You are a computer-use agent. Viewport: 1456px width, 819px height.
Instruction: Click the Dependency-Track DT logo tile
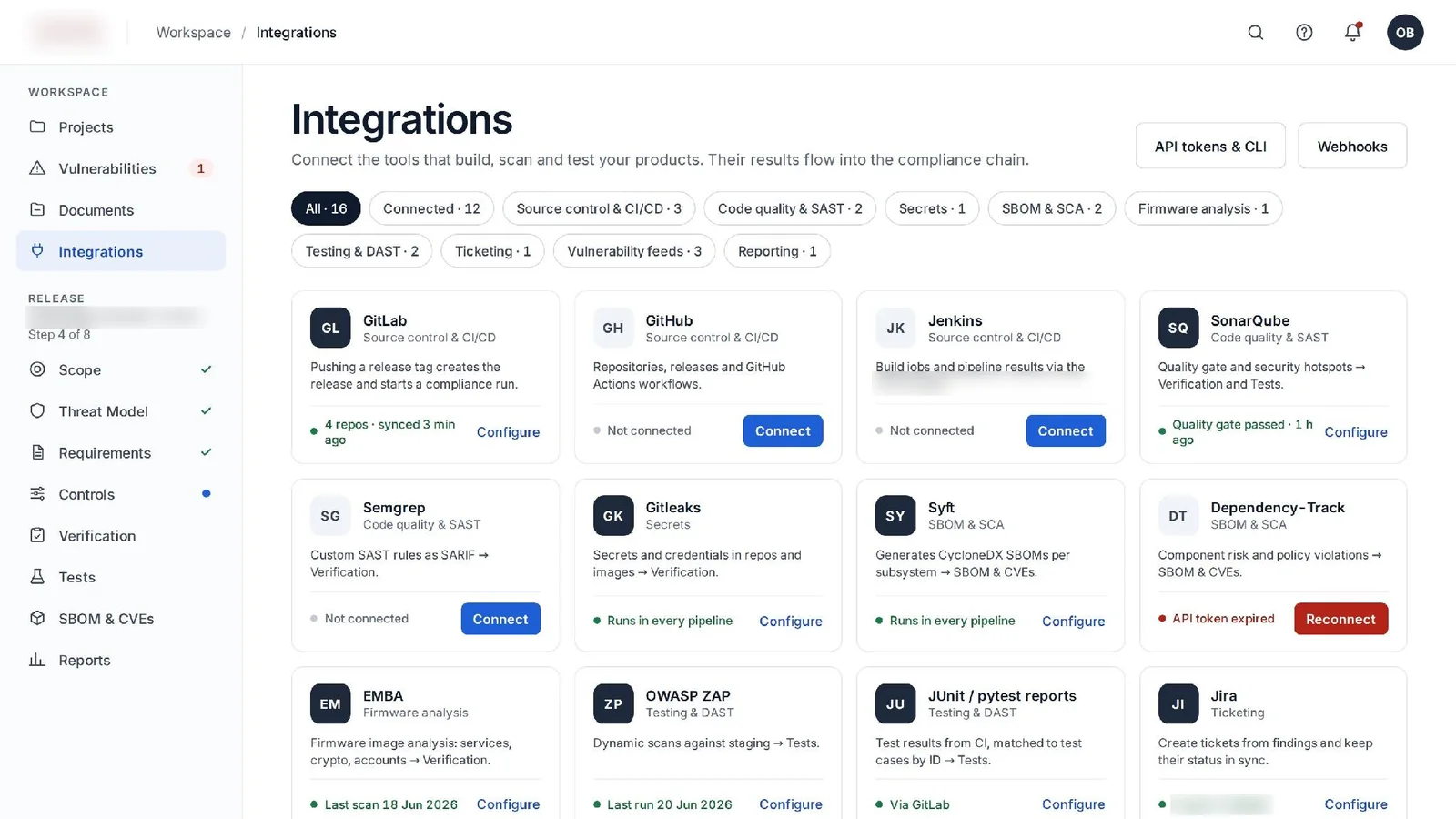pyautogui.click(x=1178, y=516)
